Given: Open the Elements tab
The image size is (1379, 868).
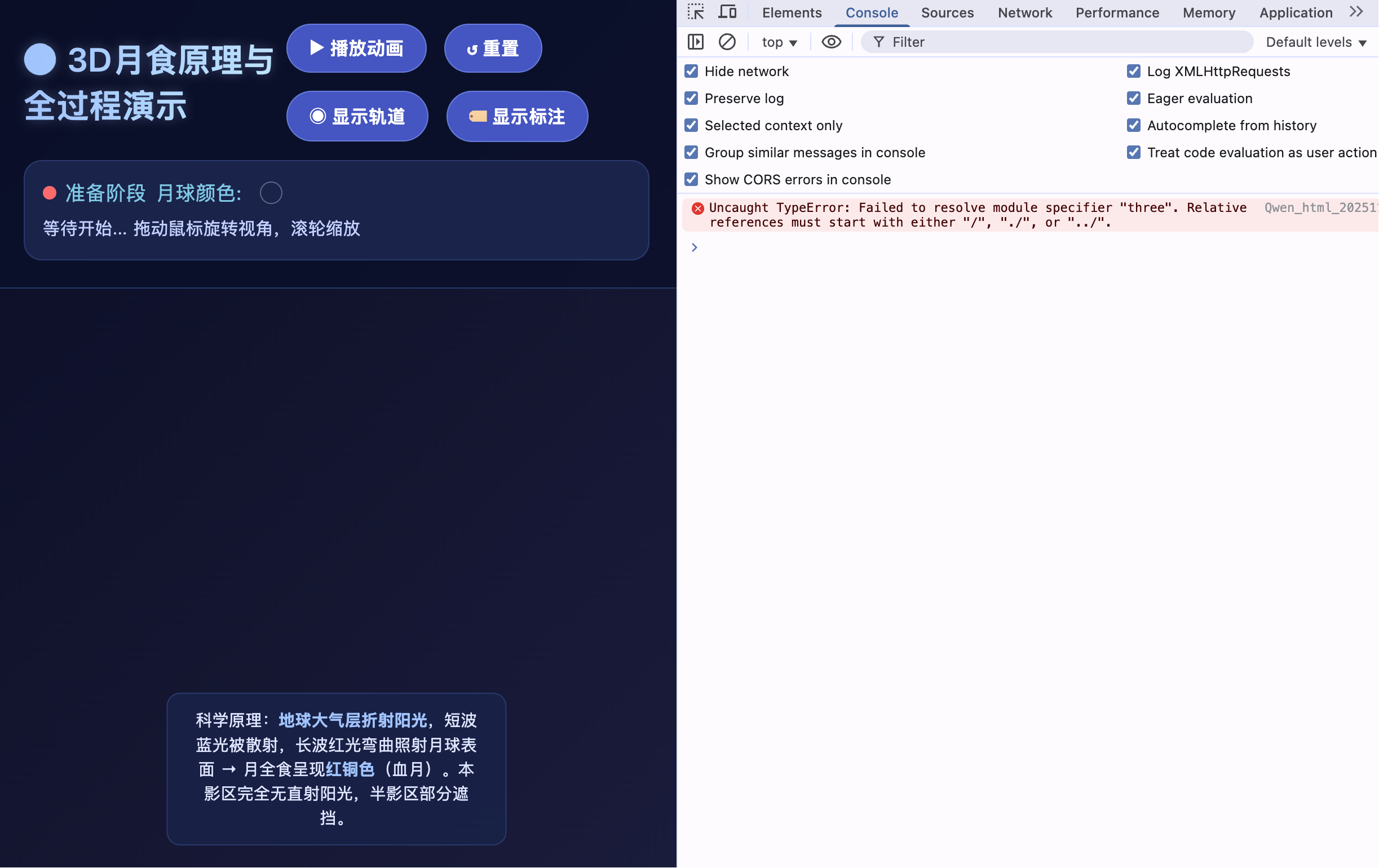Looking at the screenshot, I should coord(792,12).
